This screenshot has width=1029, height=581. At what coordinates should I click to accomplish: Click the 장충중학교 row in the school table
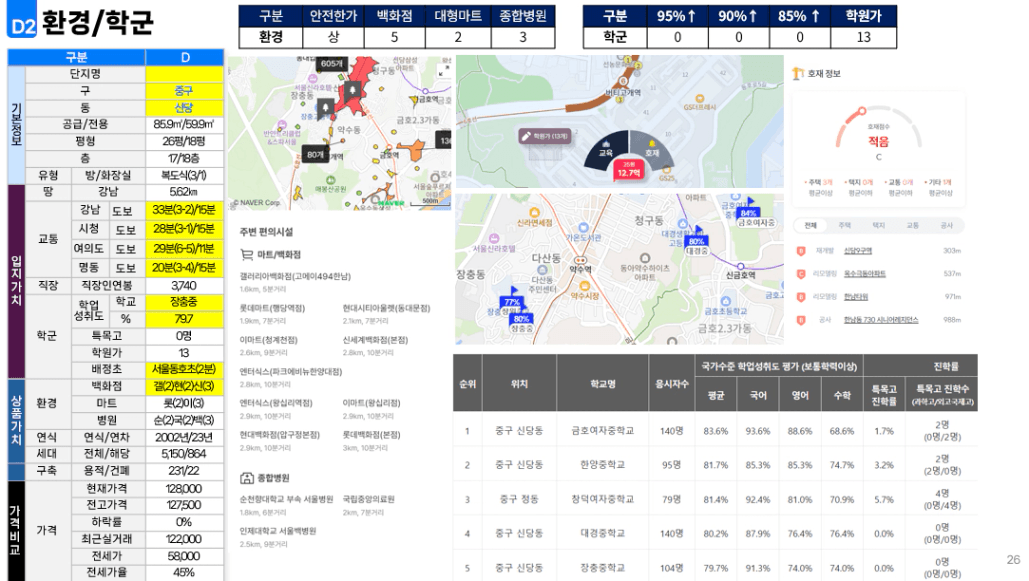[715, 567]
